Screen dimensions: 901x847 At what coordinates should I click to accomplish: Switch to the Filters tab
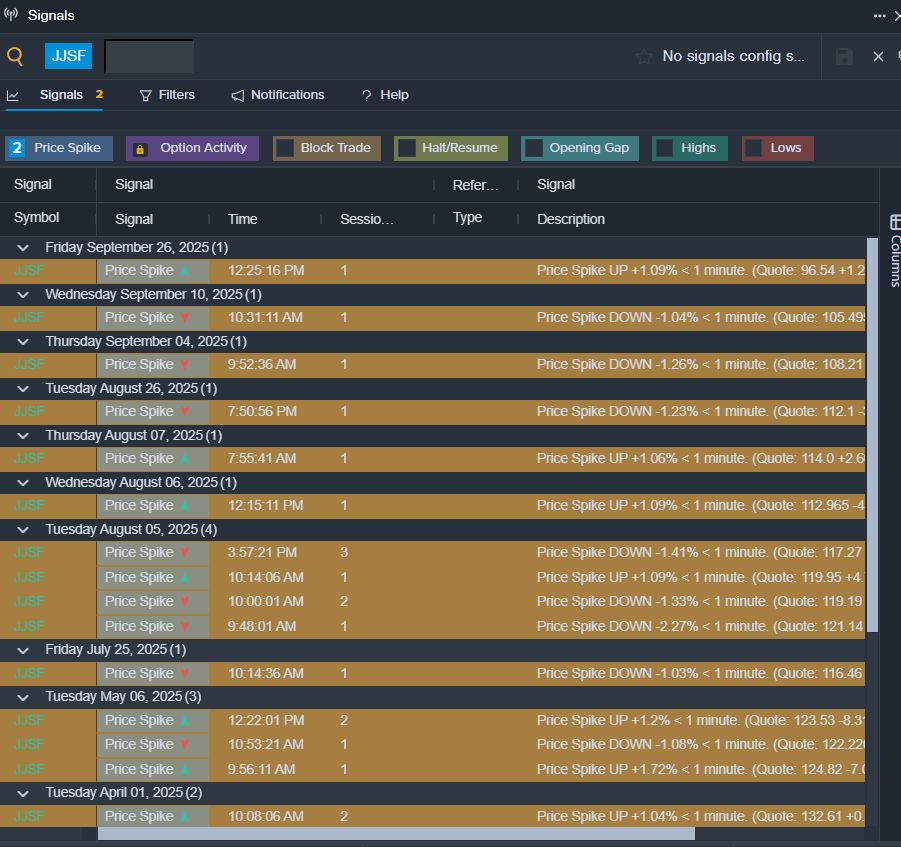(x=167, y=95)
